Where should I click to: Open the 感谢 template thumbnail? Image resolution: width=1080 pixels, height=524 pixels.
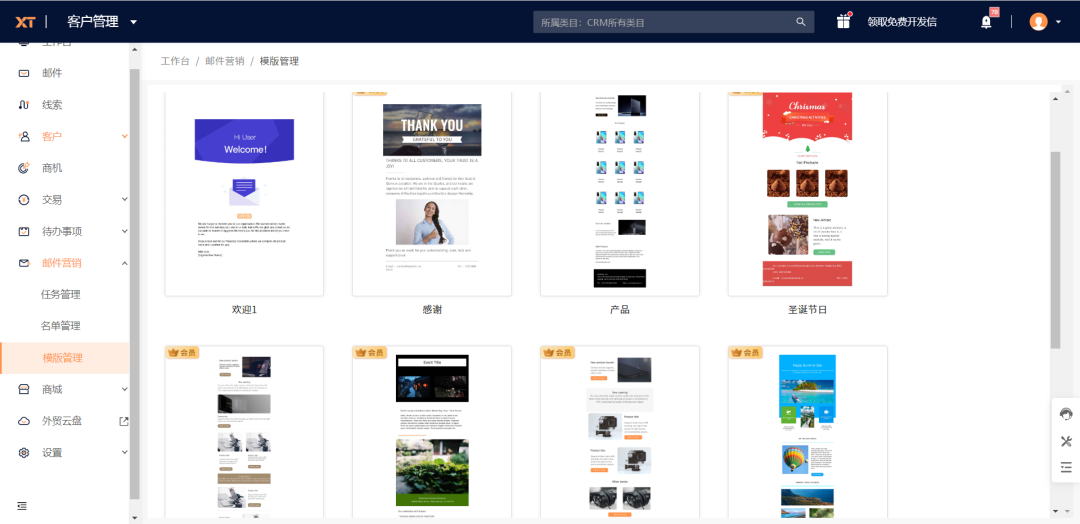(432, 193)
